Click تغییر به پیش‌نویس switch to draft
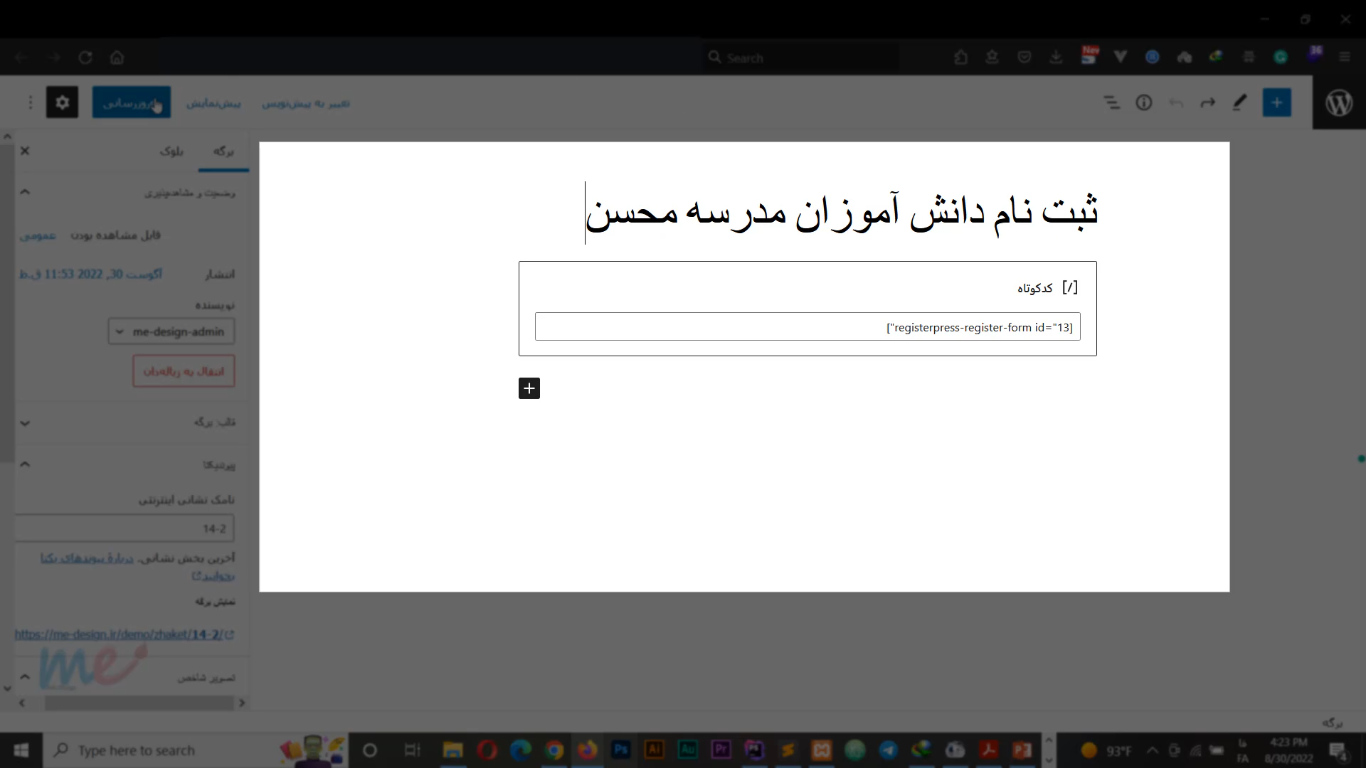Viewport: 1366px width, 768px height. pyautogui.click(x=306, y=103)
